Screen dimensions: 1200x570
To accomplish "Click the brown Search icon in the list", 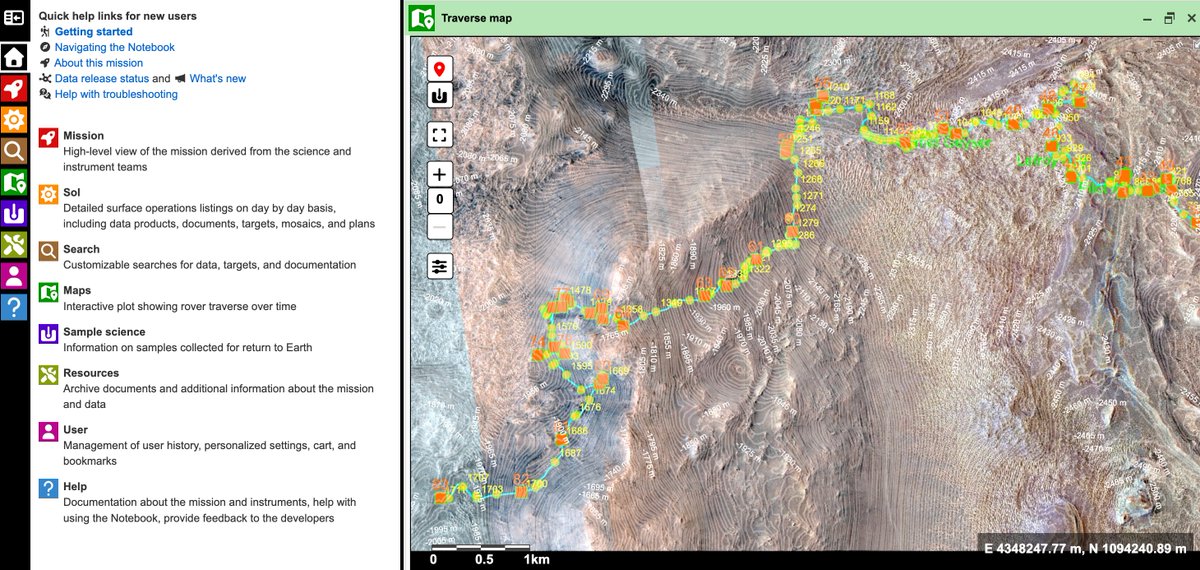I will 47,251.
